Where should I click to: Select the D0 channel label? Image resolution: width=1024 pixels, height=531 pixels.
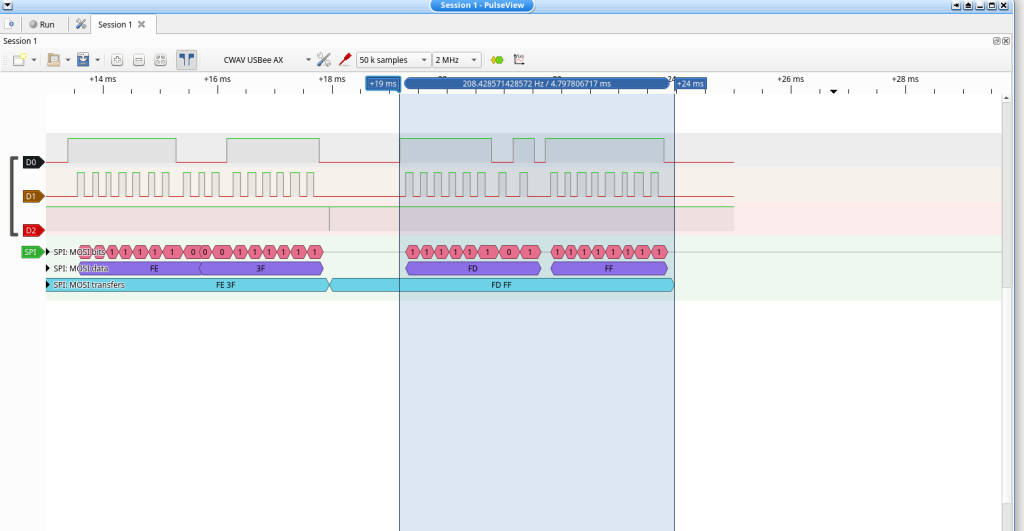[x=32, y=162]
